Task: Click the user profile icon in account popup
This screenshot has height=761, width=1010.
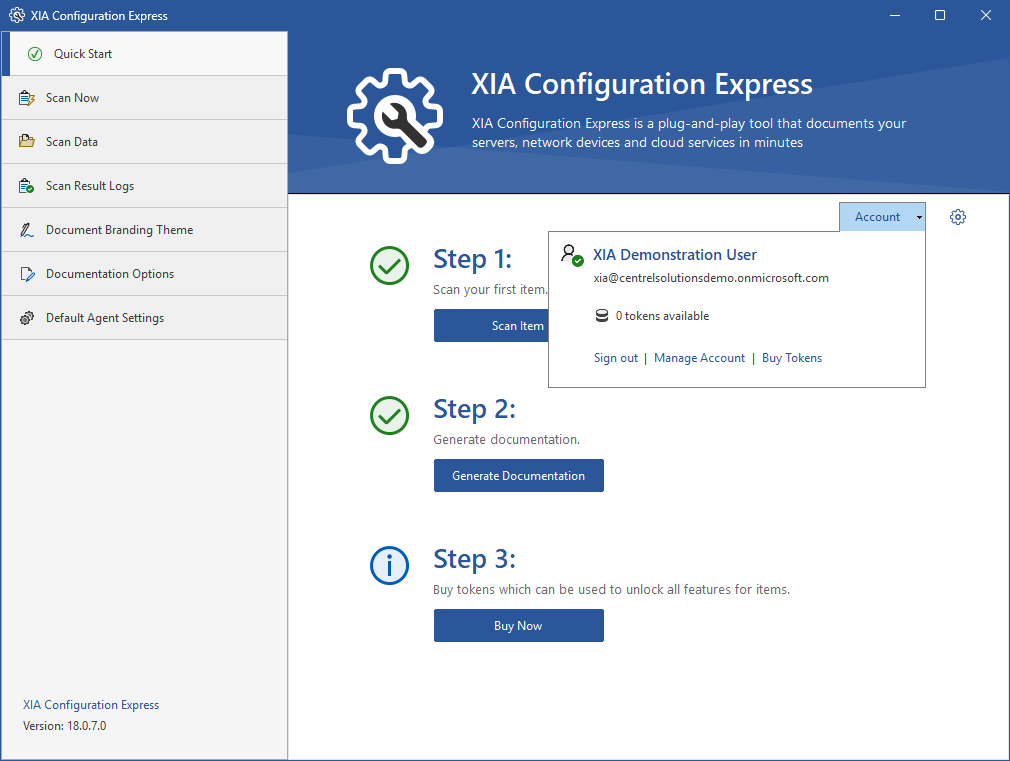Action: click(x=571, y=255)
